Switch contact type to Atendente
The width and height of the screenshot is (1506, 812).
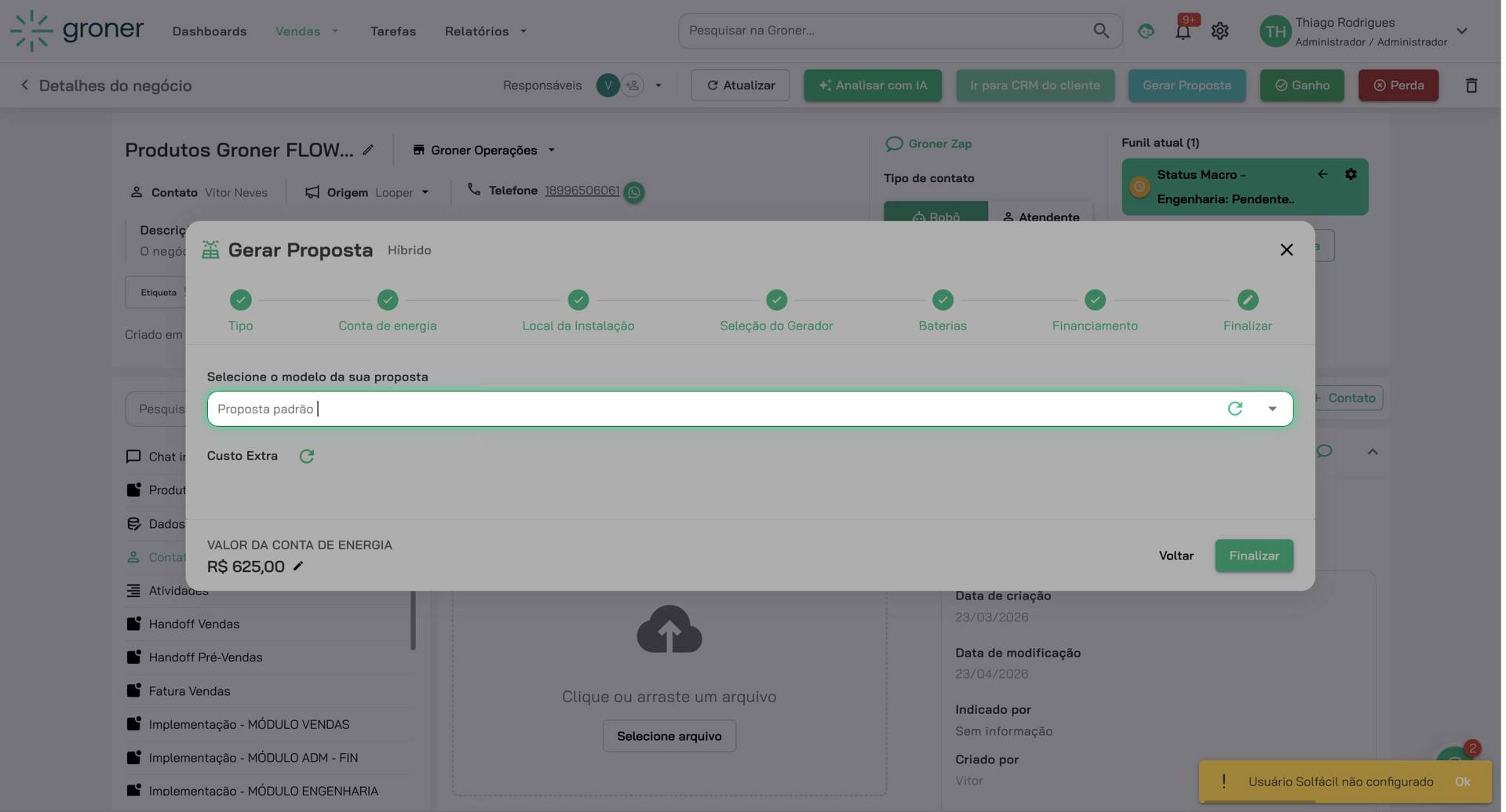1043,217
